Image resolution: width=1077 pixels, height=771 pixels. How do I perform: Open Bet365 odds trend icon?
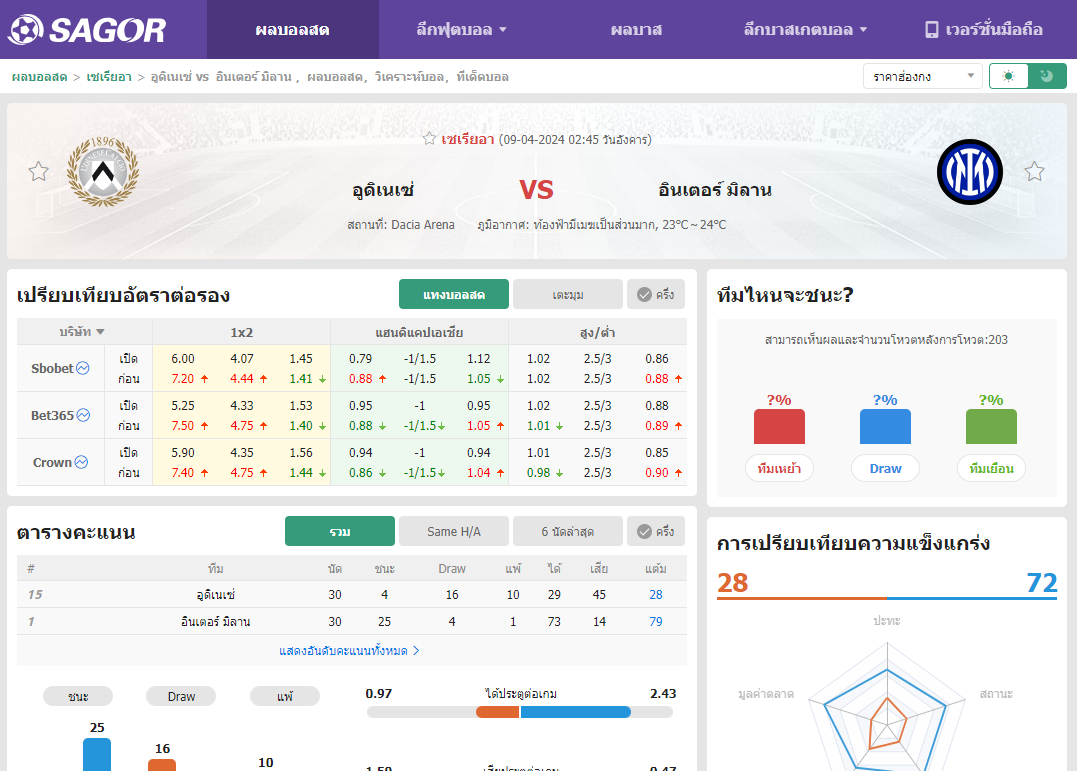click(x=83, y=415)
